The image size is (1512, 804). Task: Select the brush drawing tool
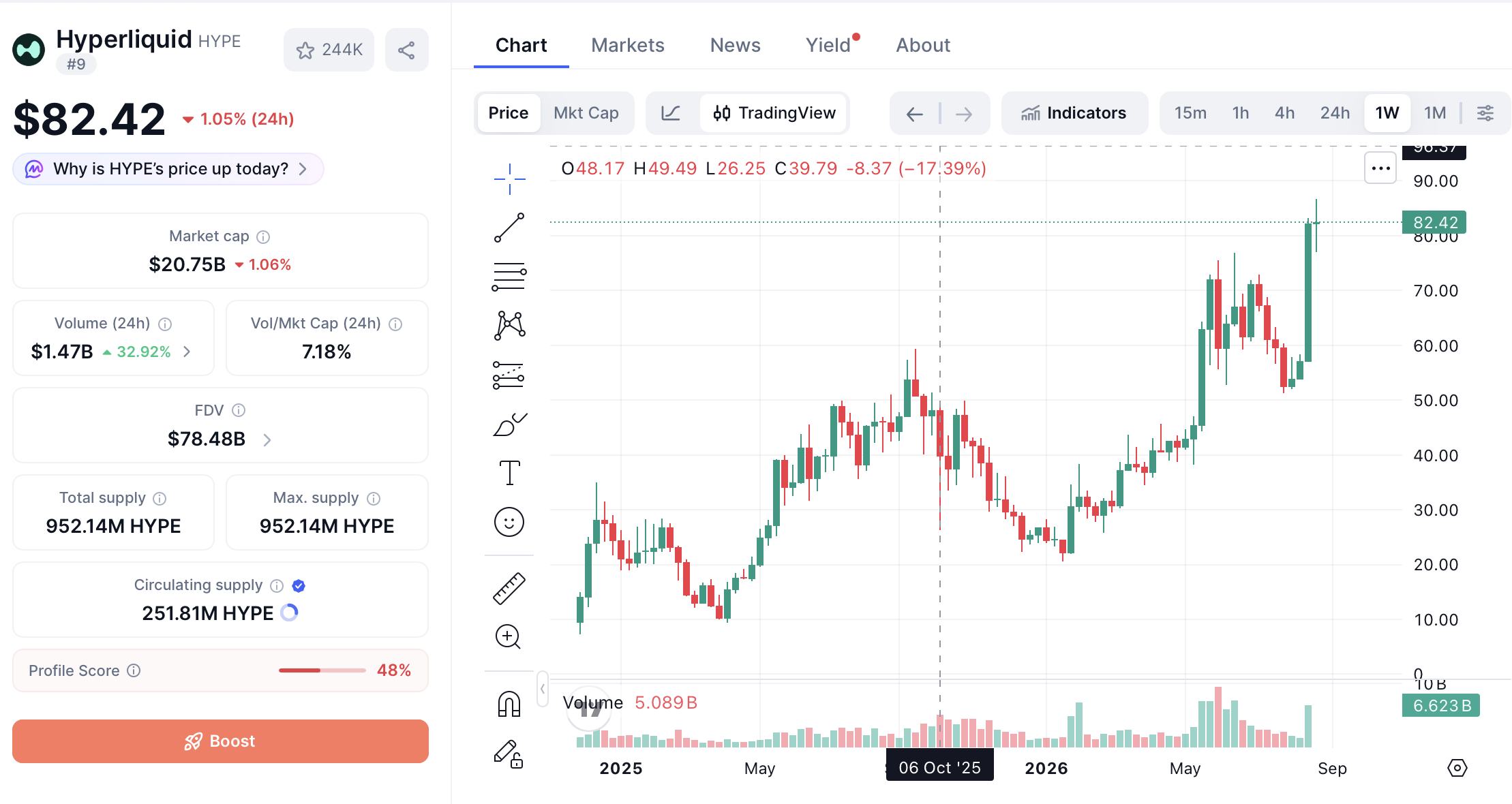(509, 424)
